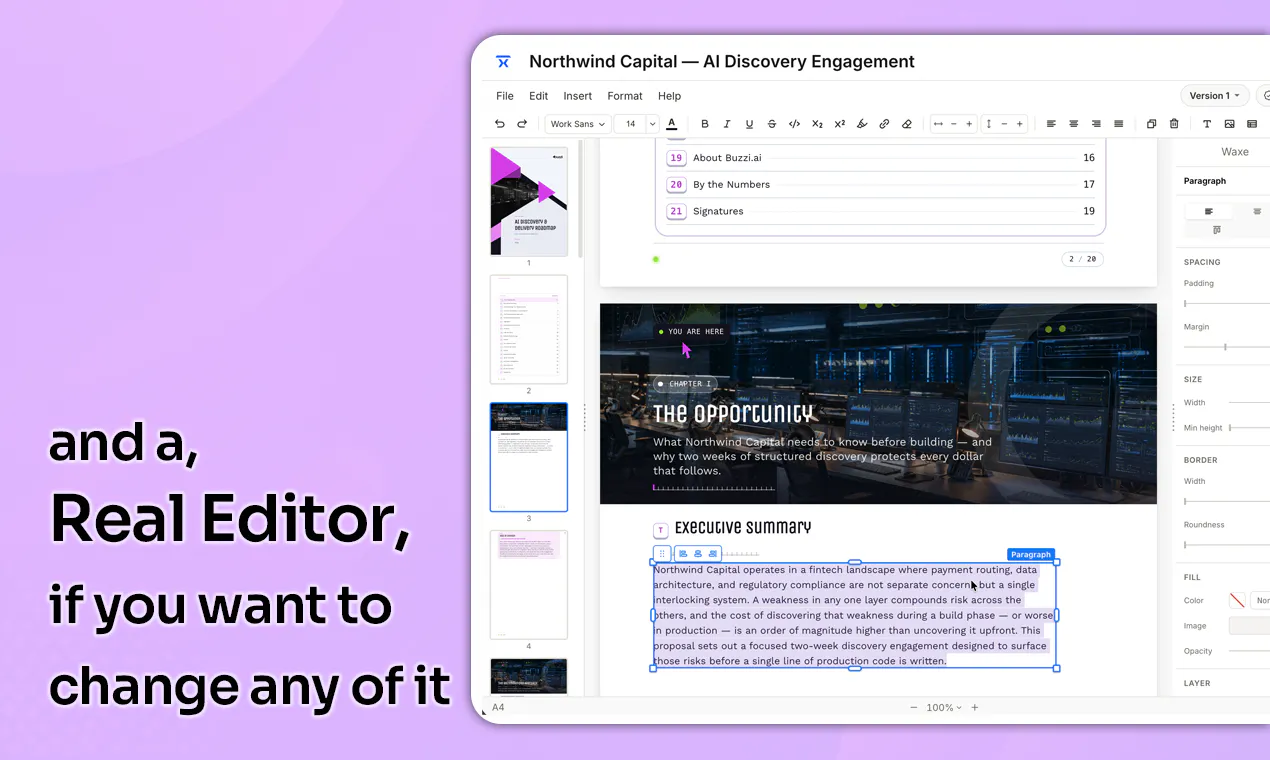
Task: Open the Edit menu
Action: [x=538, y=96]
